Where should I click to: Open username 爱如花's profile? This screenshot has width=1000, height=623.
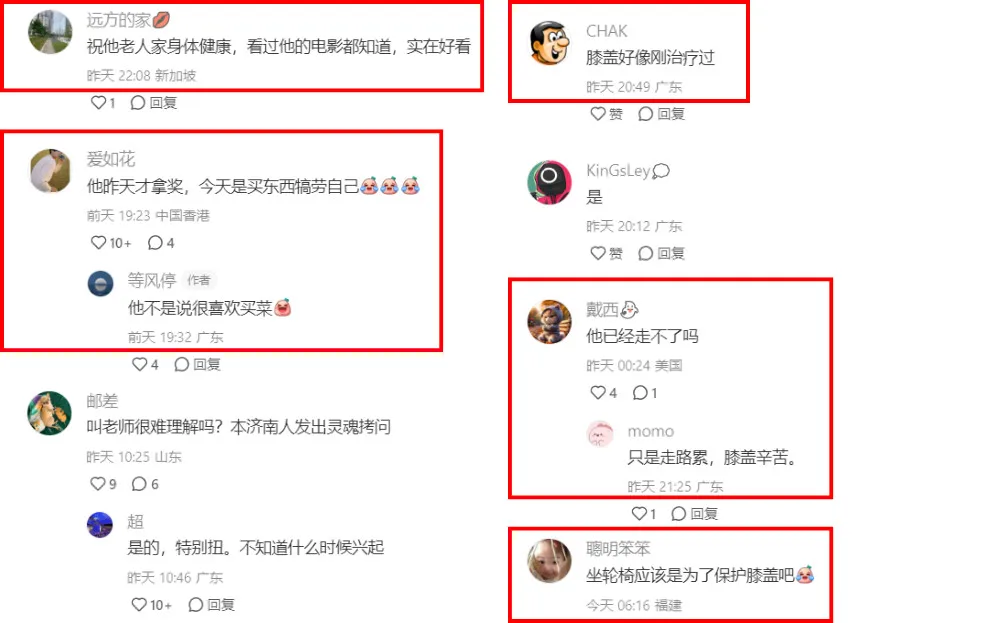[111, 159]
